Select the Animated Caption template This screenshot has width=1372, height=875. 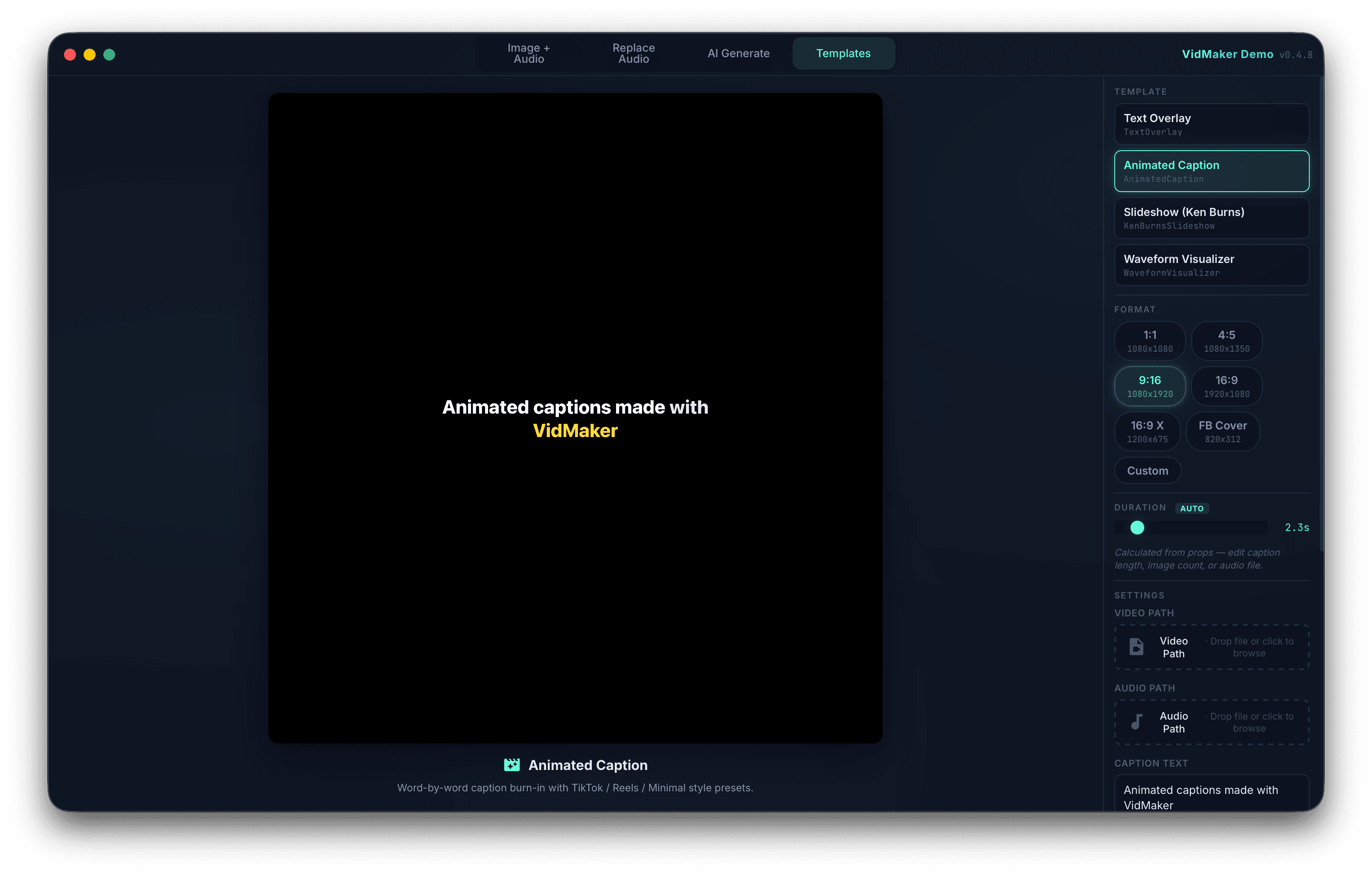coord(1211,171)
